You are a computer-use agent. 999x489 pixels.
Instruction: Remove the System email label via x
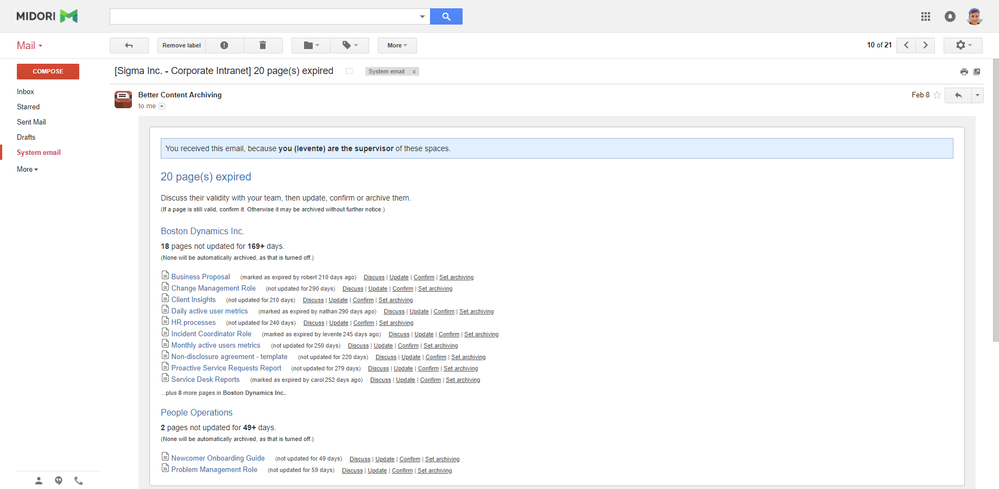[x=414, y=71]
